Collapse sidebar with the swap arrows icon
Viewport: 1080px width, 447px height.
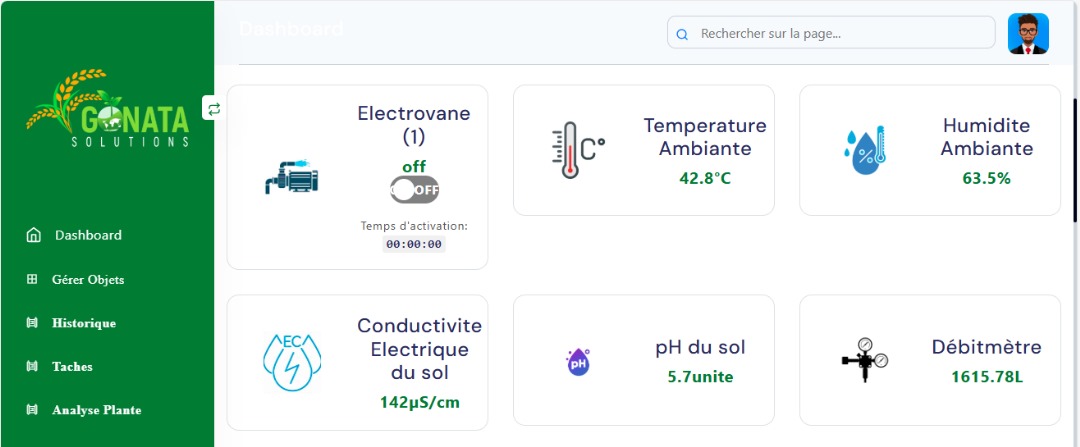(214, 109)
